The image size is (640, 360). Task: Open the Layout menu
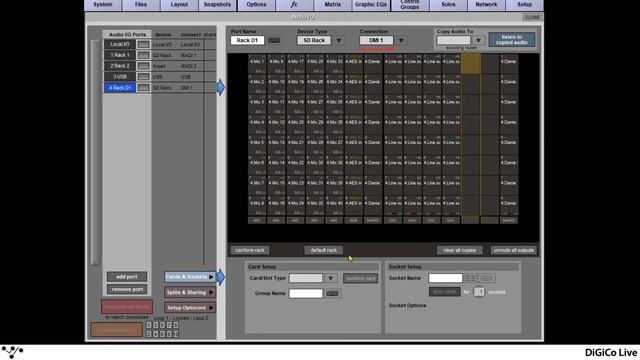point(179,5)
